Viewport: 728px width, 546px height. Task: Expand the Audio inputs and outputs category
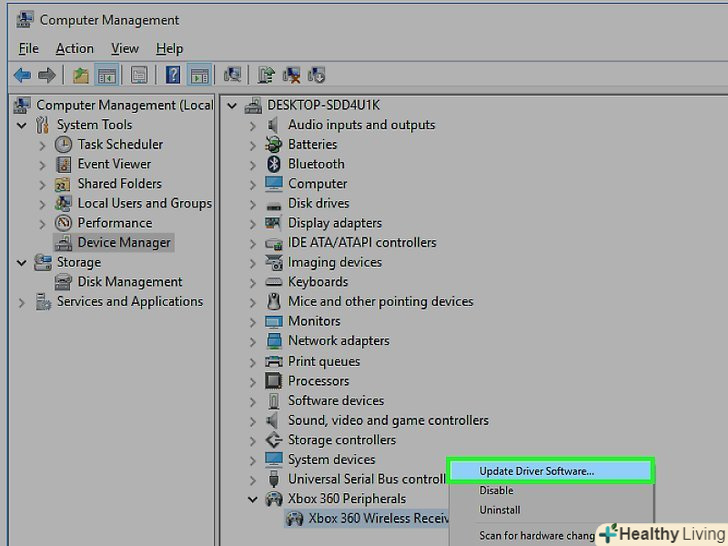point(253,125)
